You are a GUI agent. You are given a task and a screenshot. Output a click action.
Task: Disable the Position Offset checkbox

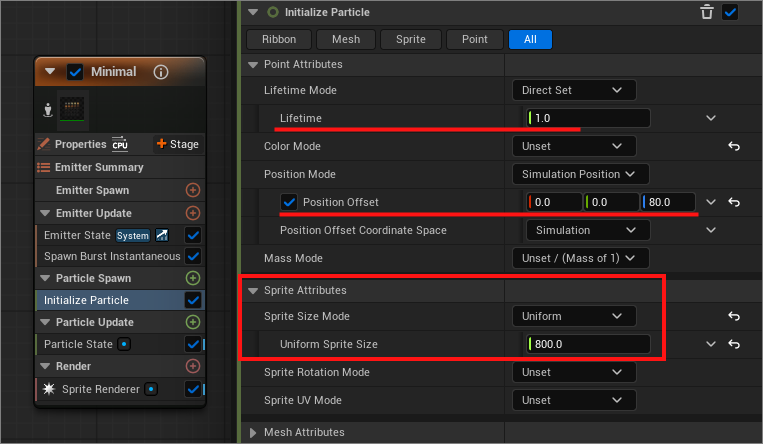click(x=290, y=202)
